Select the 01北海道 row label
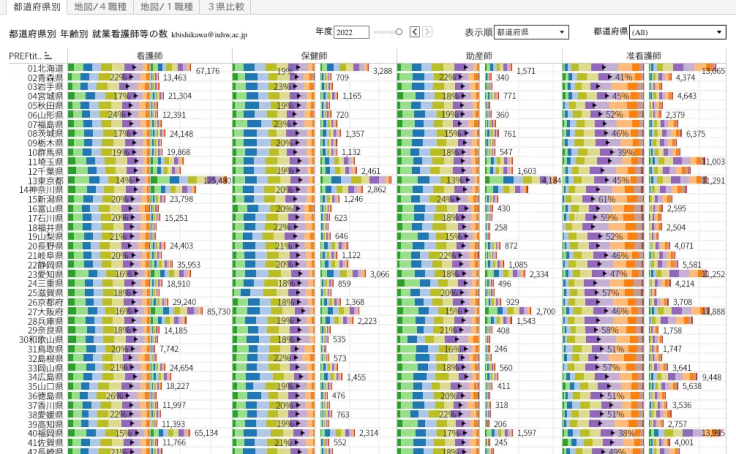The height and width of the screenshot is (454, 736). [45, 68]
